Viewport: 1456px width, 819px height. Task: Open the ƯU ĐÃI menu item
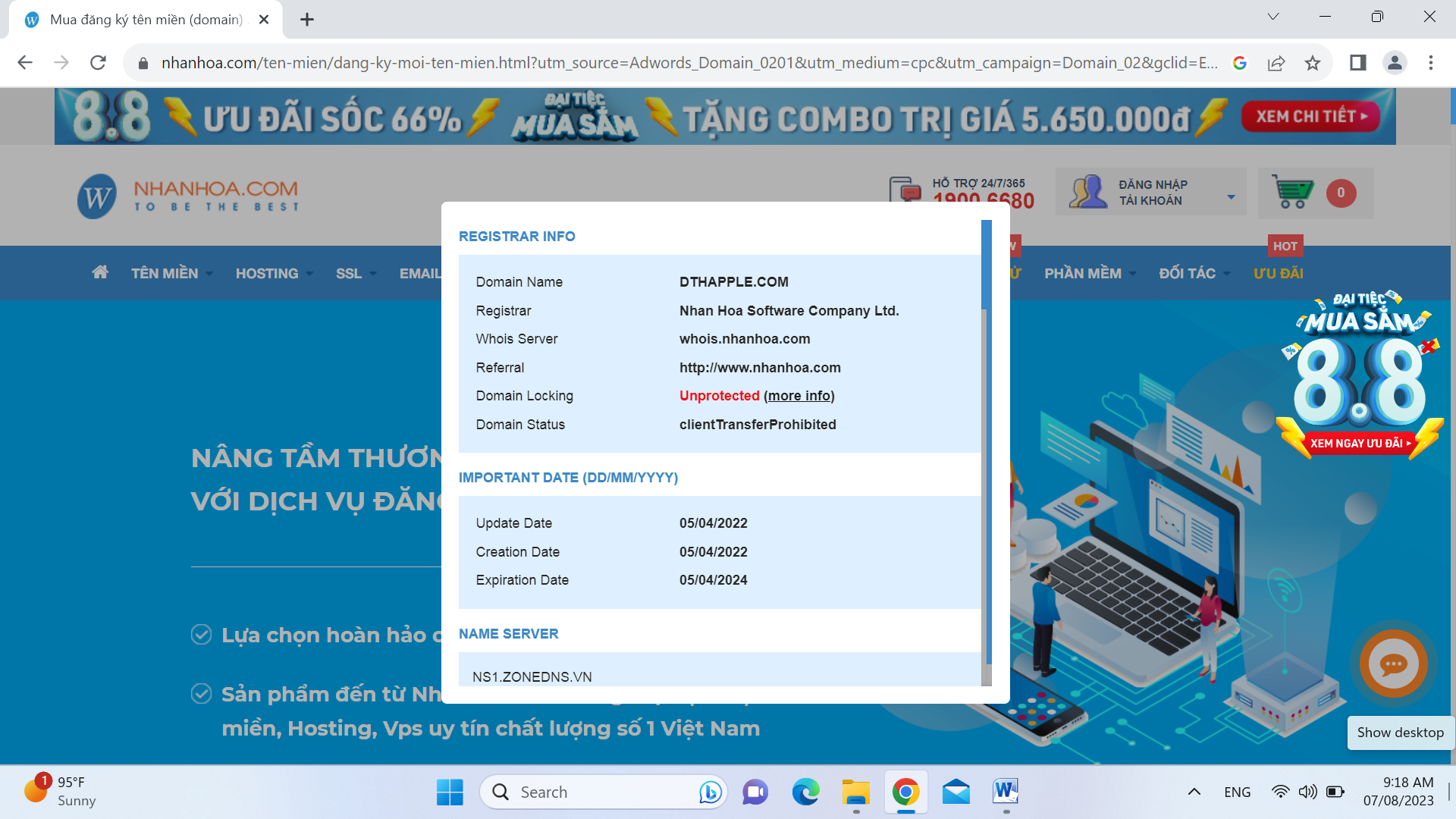point(1278,273)
